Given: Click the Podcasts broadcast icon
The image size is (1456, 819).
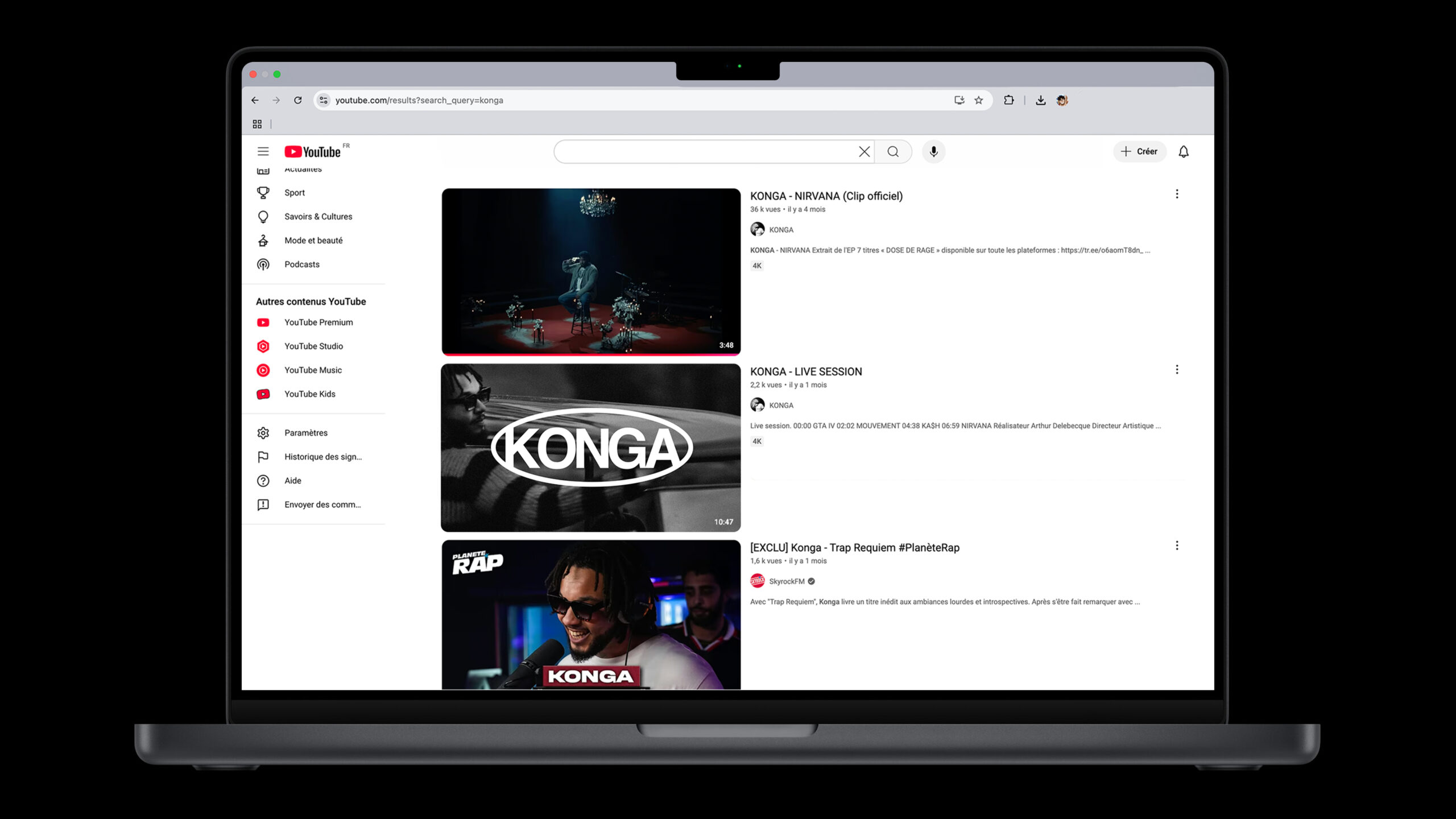Looking at the screenshot, I should tap(263, 264).
